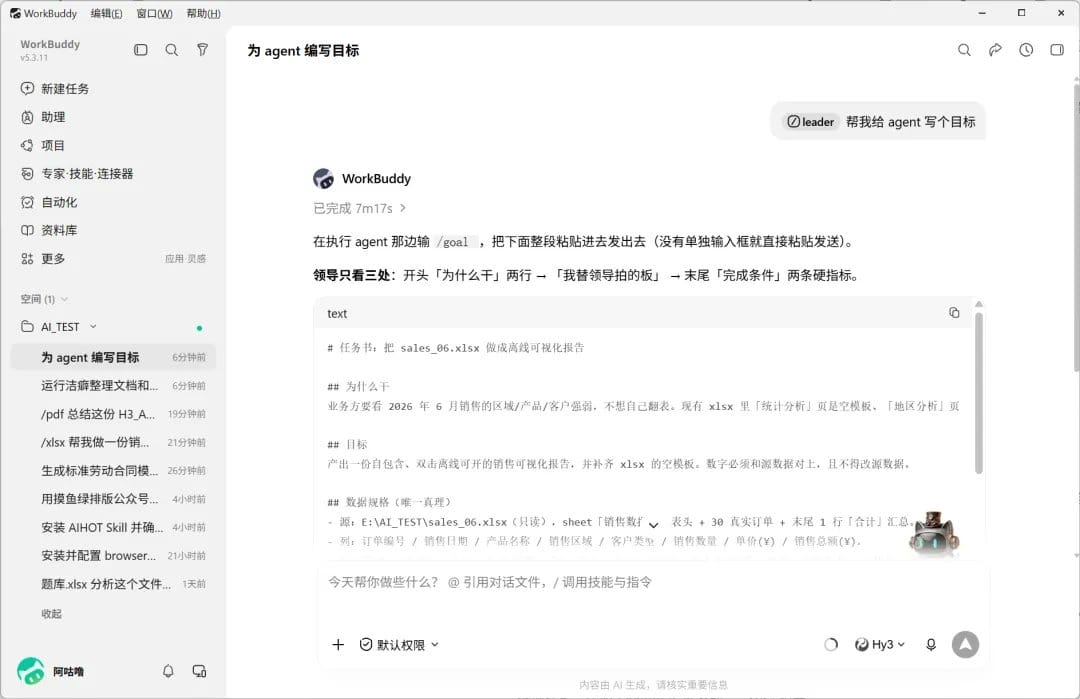Click the robot cat mascot
The width and height of the screenshot is (1080, 699).
(x=933, y=533)
